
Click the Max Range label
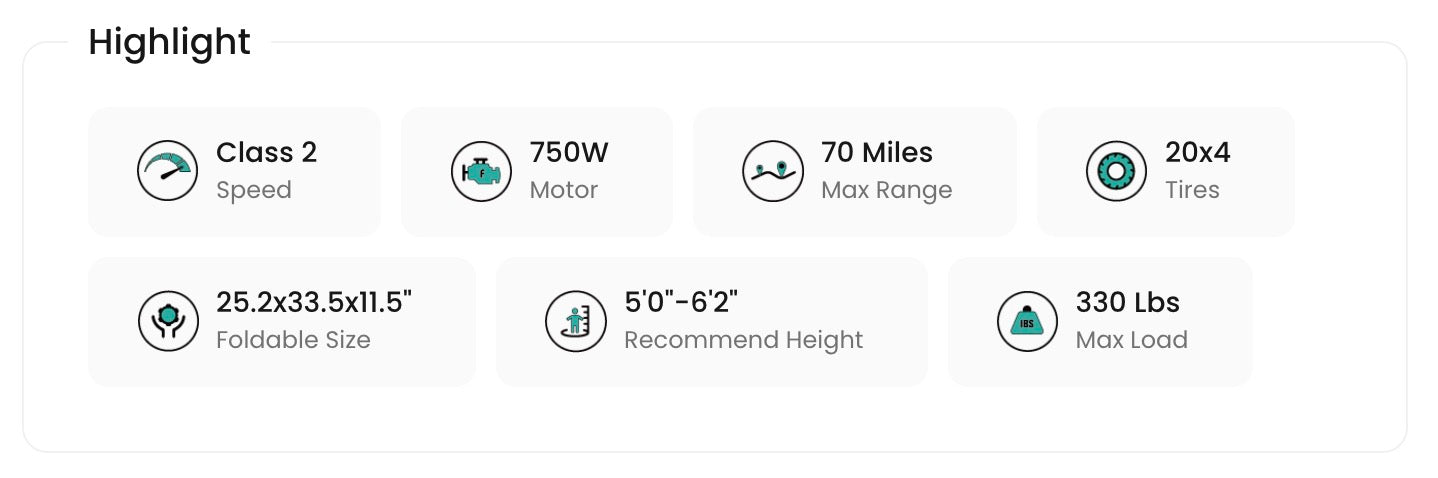tap(886, 190)
